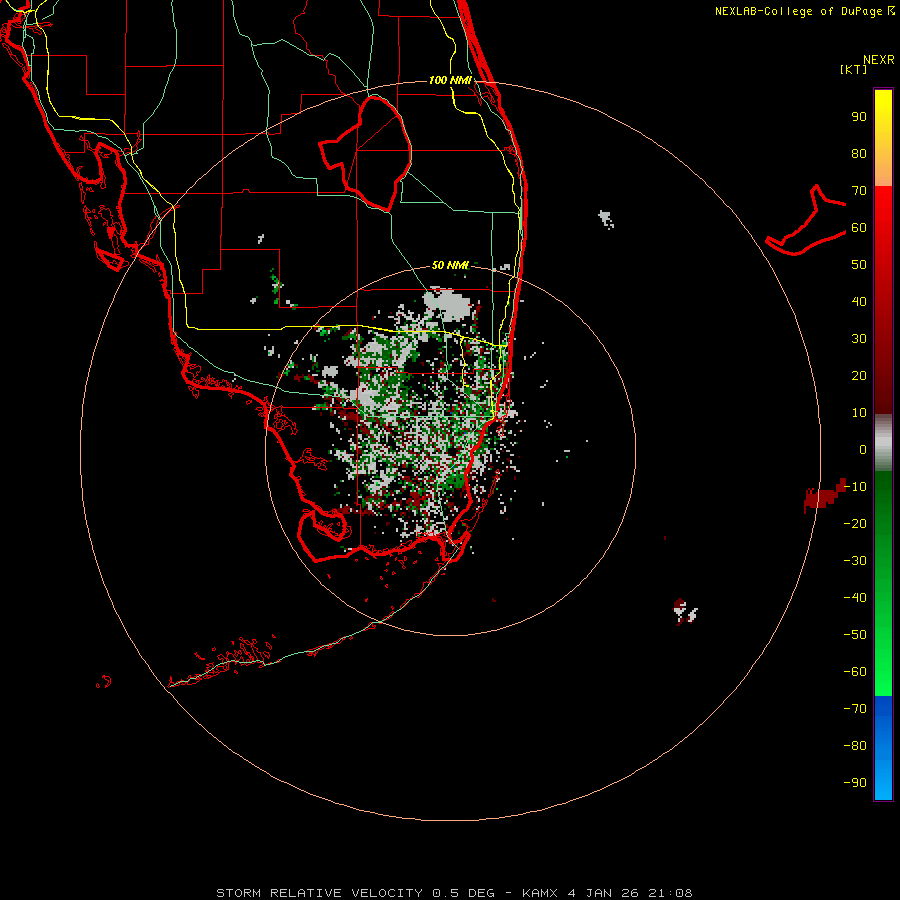This screenshot has height=900, width=900.
Task: Select the 50 NMI range ring label
Action: point(450,265)
